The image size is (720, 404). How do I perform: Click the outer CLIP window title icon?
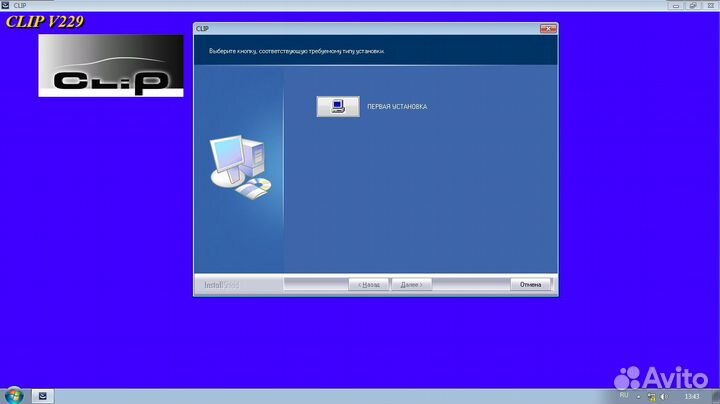click(x=6, y=6)
